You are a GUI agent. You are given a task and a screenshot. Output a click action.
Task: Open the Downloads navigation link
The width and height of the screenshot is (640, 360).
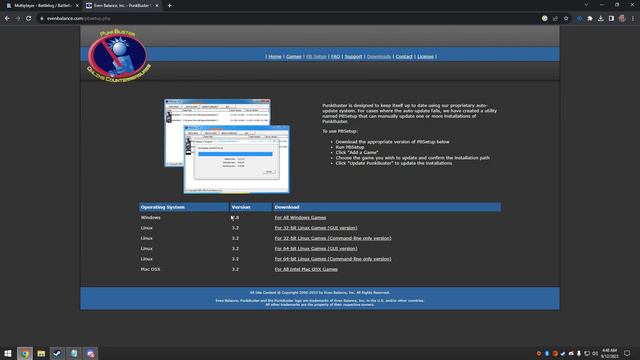click(379, 56)
